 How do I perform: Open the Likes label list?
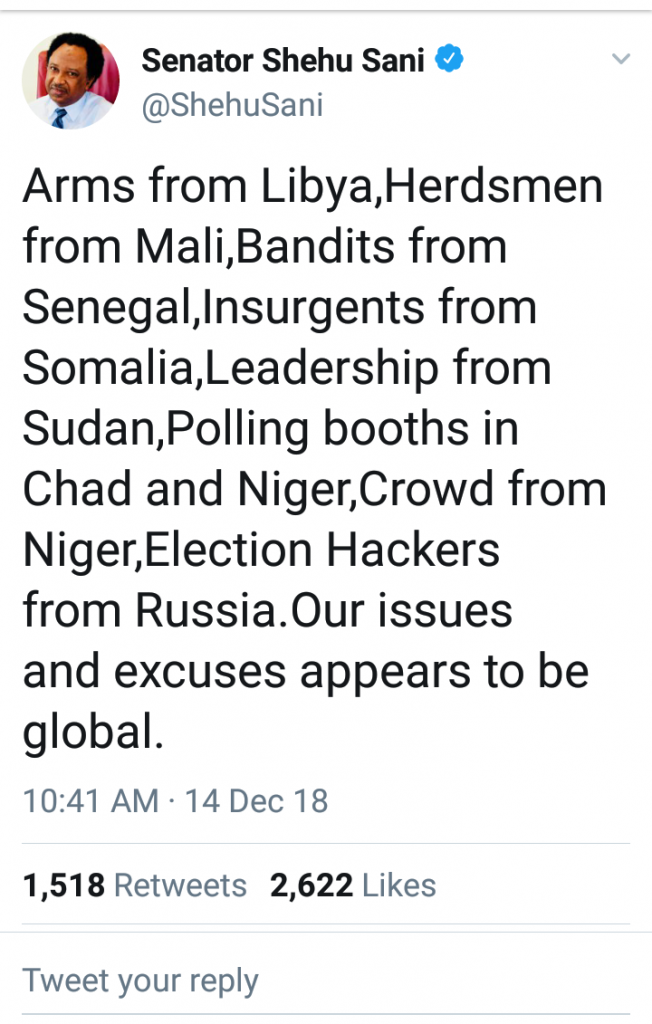pos(399,885)
